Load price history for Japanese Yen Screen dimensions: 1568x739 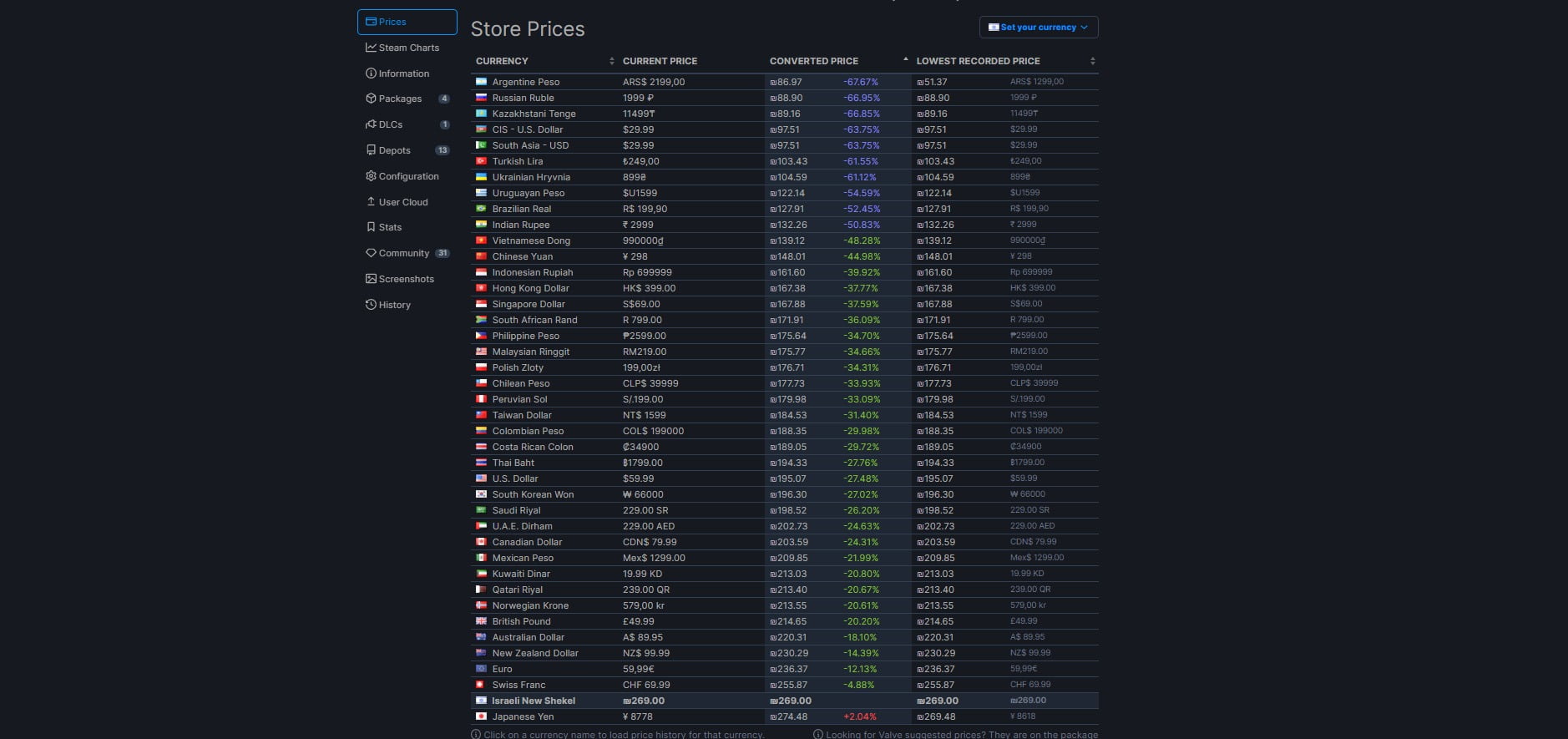(x=523, y=716)
